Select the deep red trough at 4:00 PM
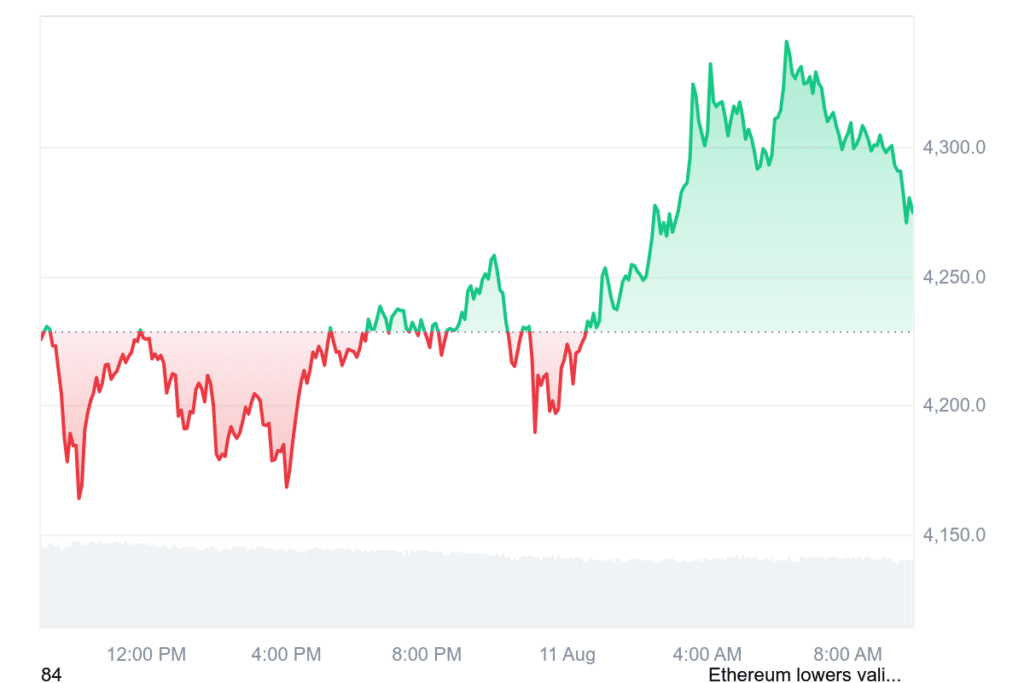The image size is (1024, 683). click(287, 486)
